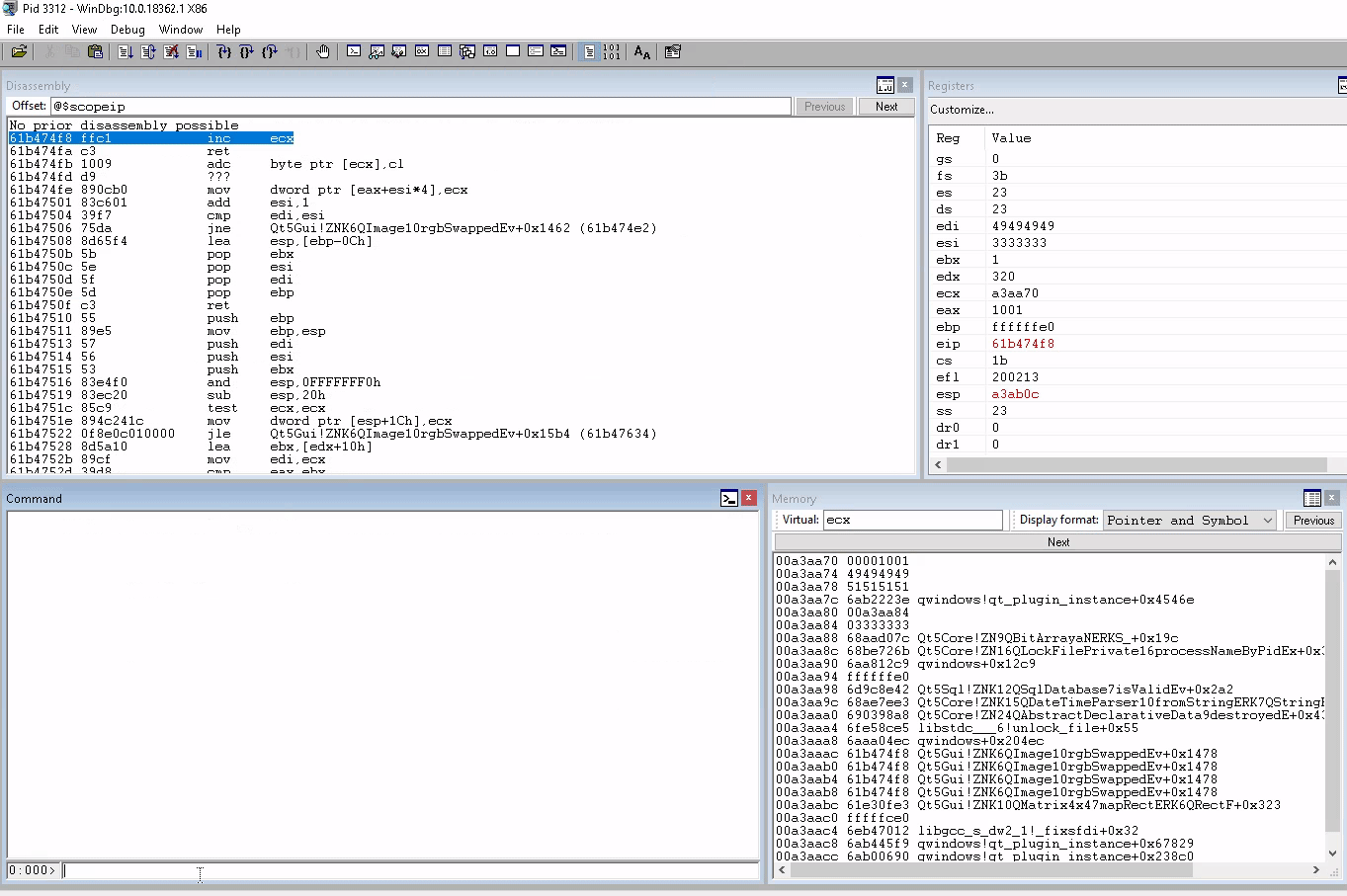Image resolution: width=1347 pixels, height=896 pixels.
Task: Click the Watch window toolbar icon
Action: (377, 50)
